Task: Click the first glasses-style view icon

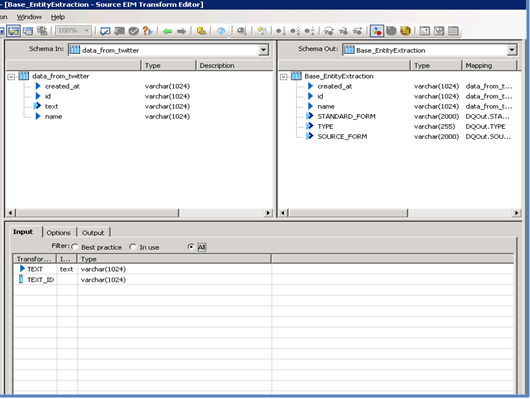Action: coord(329,31)
